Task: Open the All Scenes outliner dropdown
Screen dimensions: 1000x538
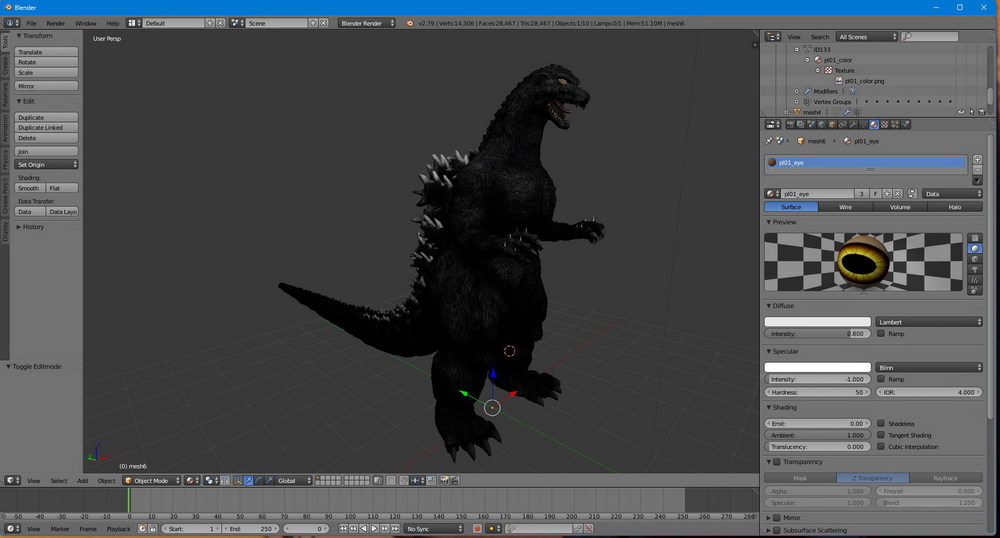Action: pyautogui.click(x=867, y=37)
